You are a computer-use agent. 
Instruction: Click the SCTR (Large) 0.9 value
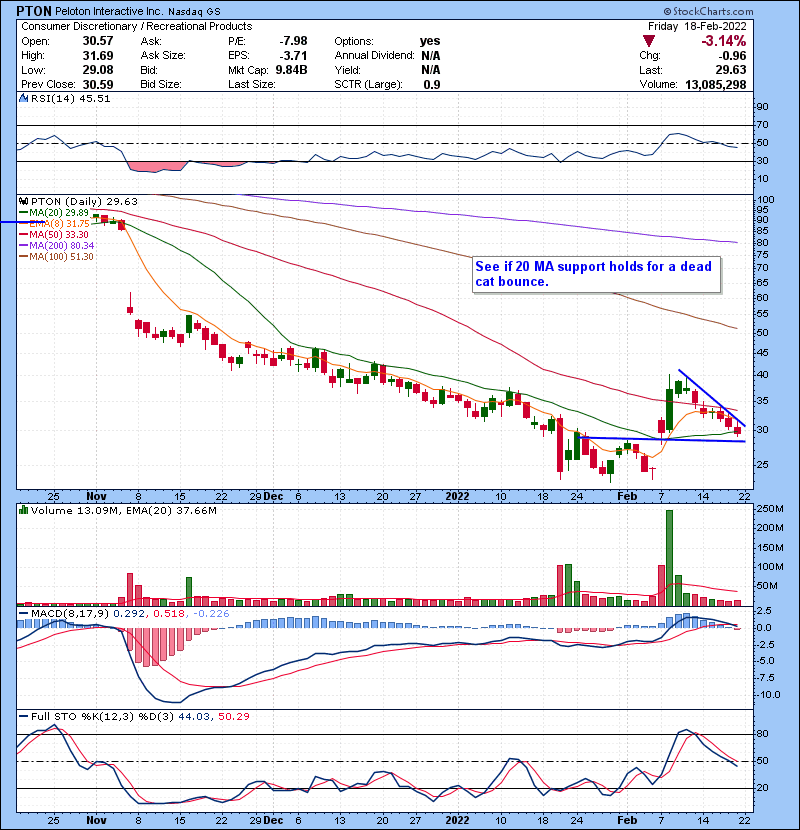[432, 84]
